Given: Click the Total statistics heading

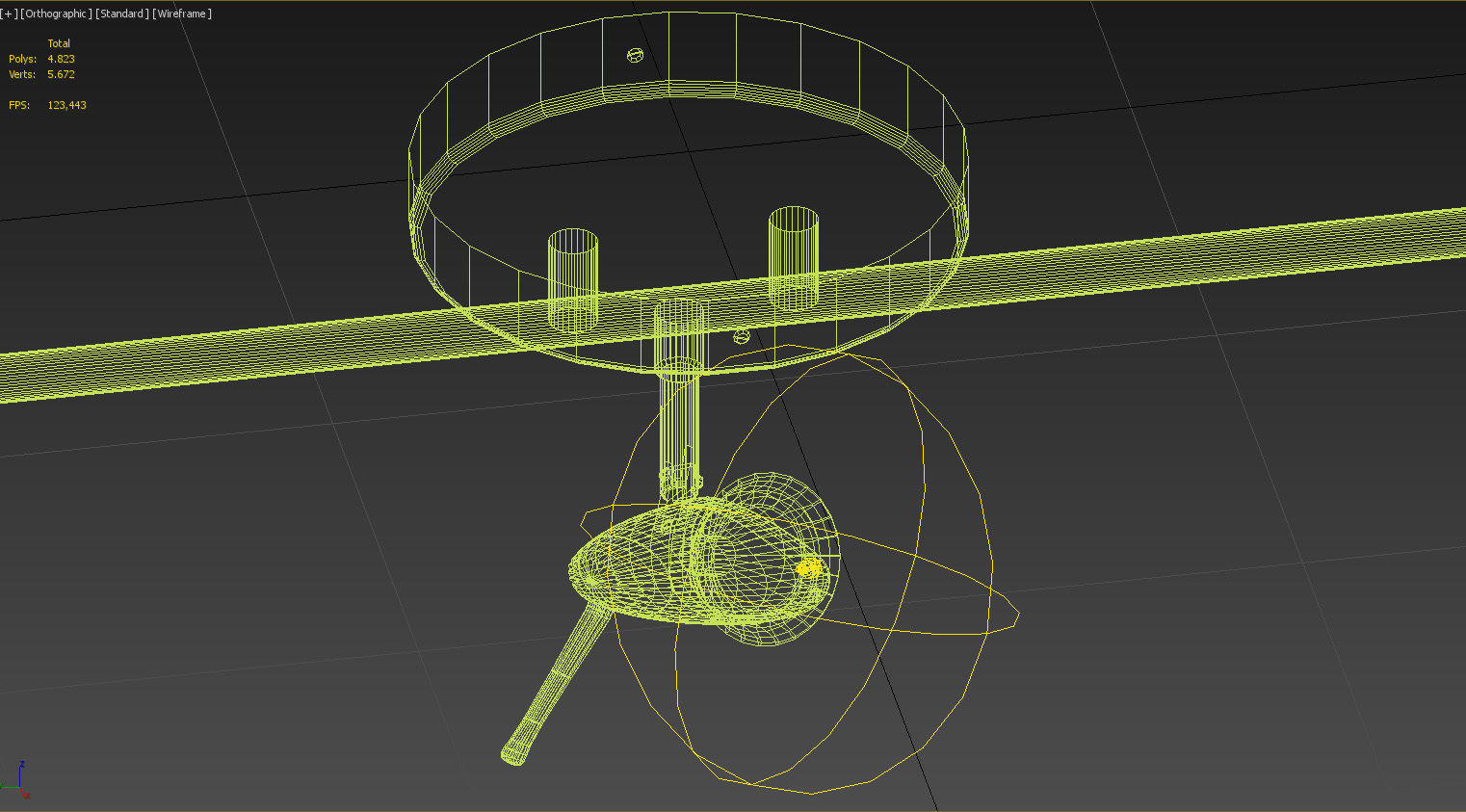Looking at the screenshot, I should click(x=59, y=43).
